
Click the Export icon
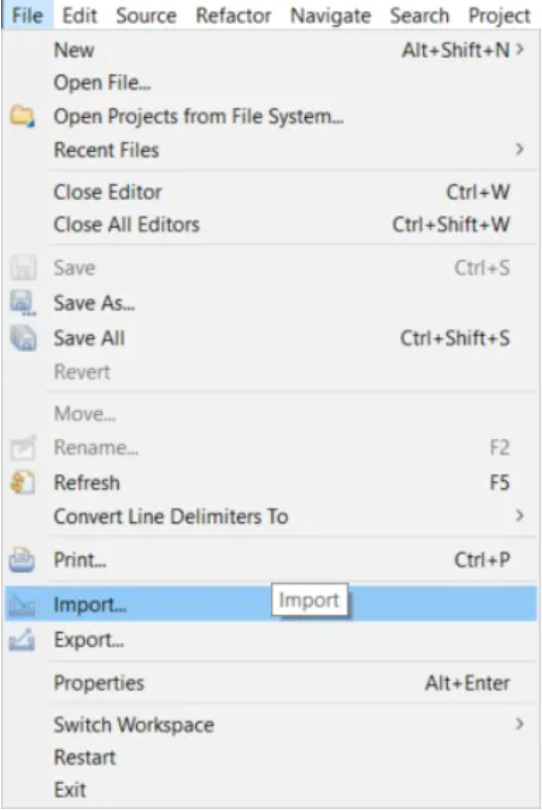pyautogui.click(x=22, y=640)
